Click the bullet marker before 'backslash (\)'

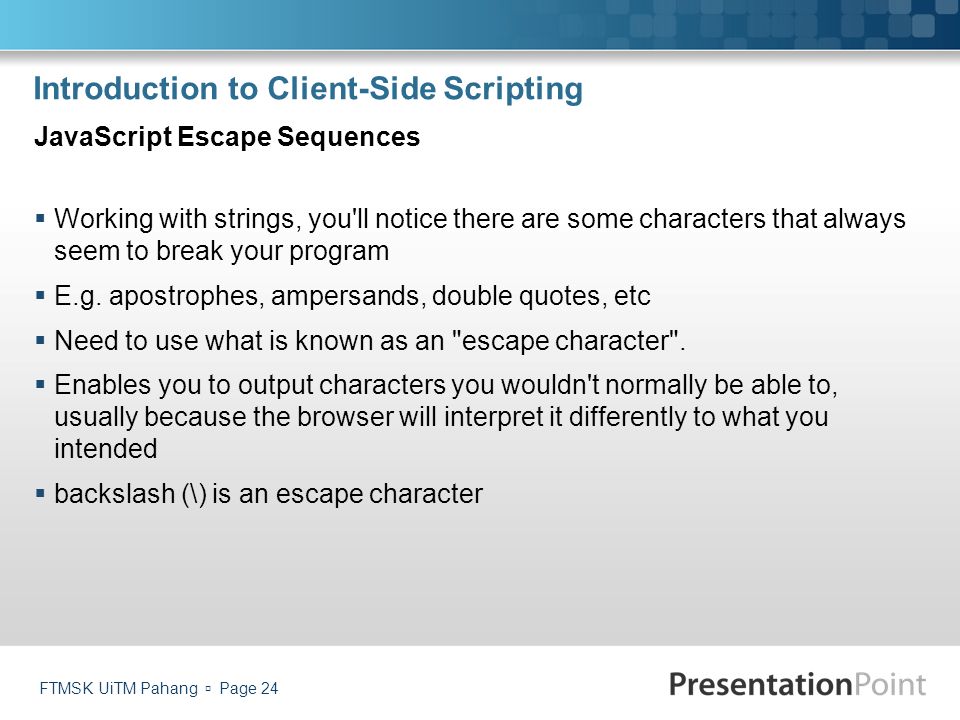pos(40,493)
